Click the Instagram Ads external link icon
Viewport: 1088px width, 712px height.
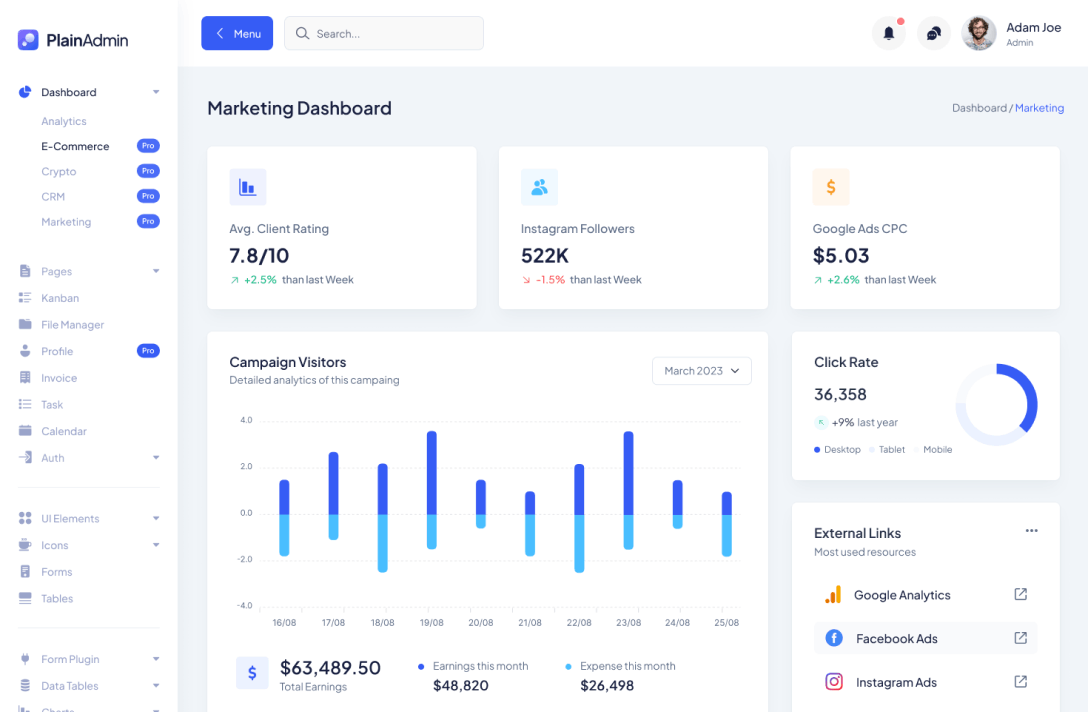point(1020,682)
